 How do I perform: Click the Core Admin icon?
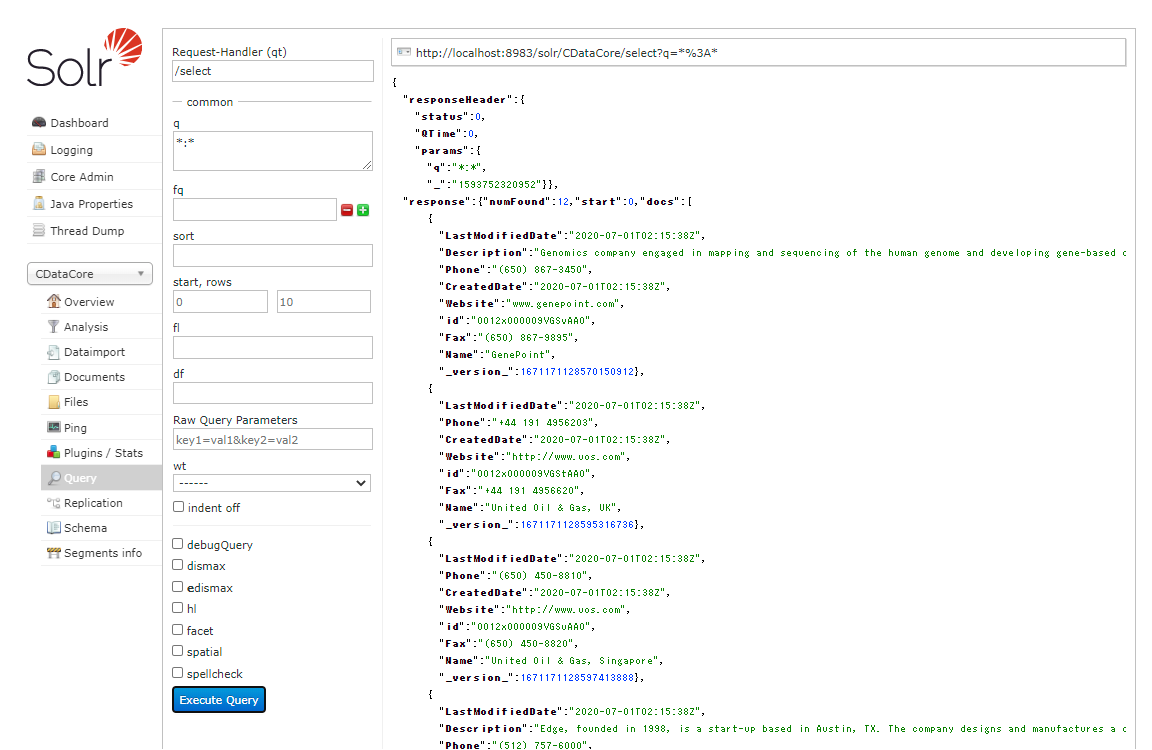click(x=39, y=177)
